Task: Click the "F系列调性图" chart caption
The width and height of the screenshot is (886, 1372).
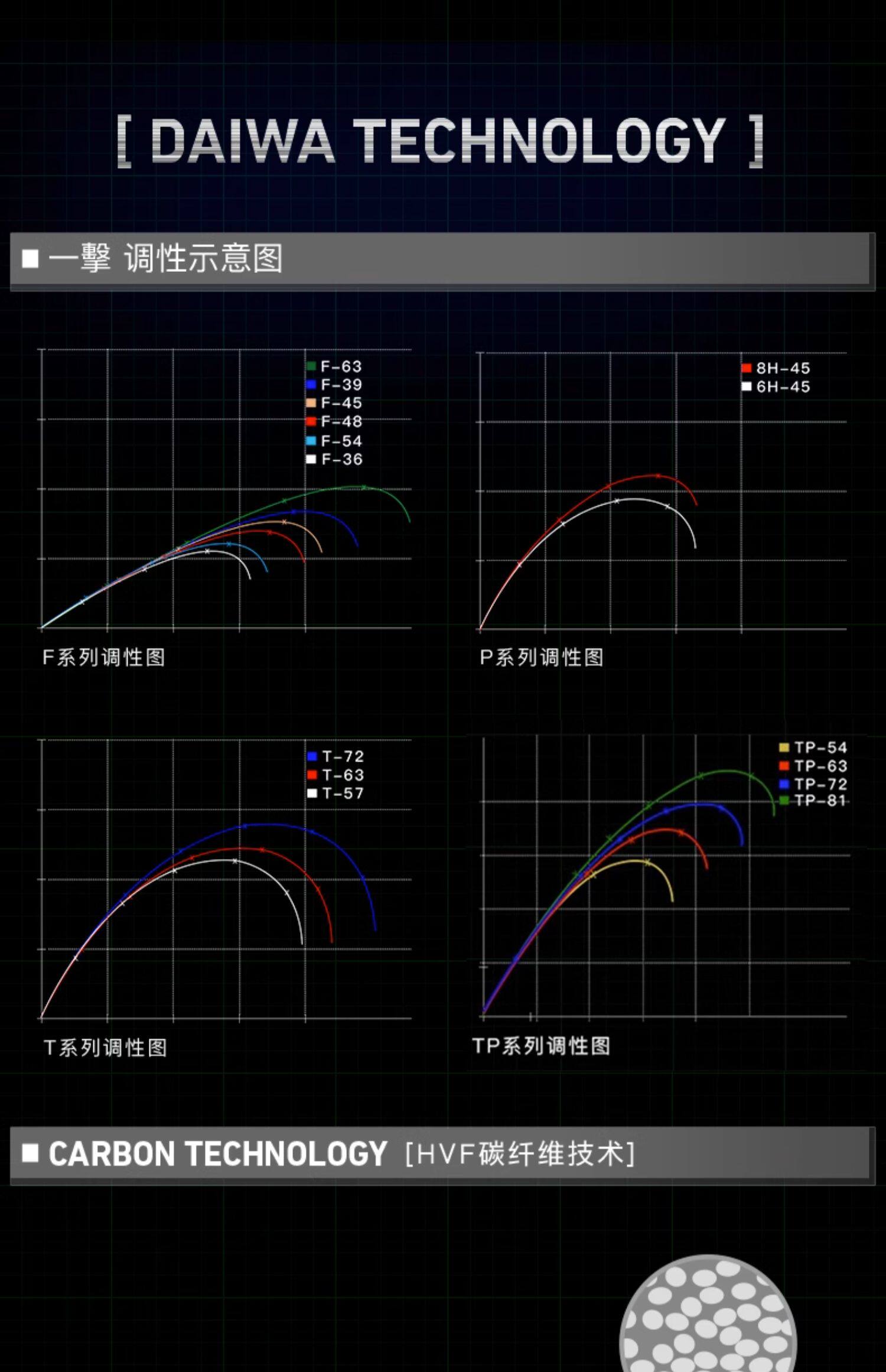Action: (104, 657)
